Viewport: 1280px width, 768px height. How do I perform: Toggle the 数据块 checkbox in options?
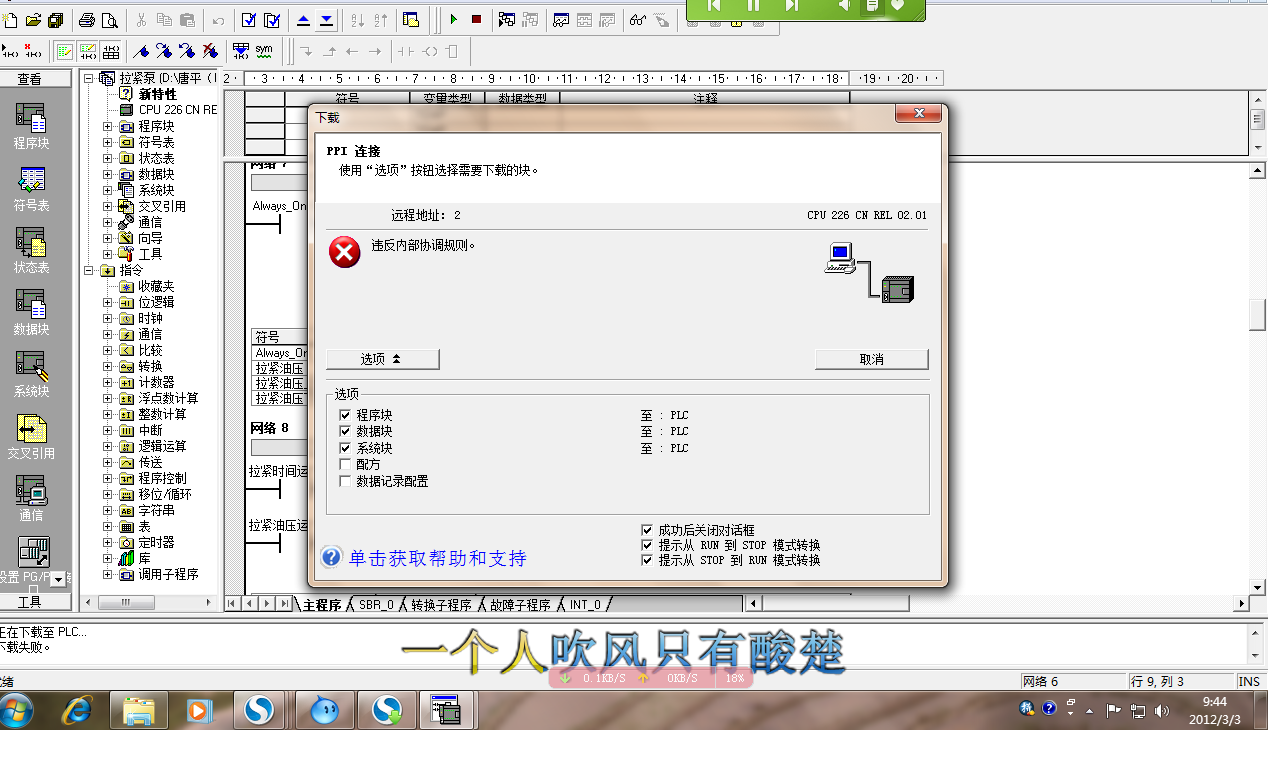(346, 431)
